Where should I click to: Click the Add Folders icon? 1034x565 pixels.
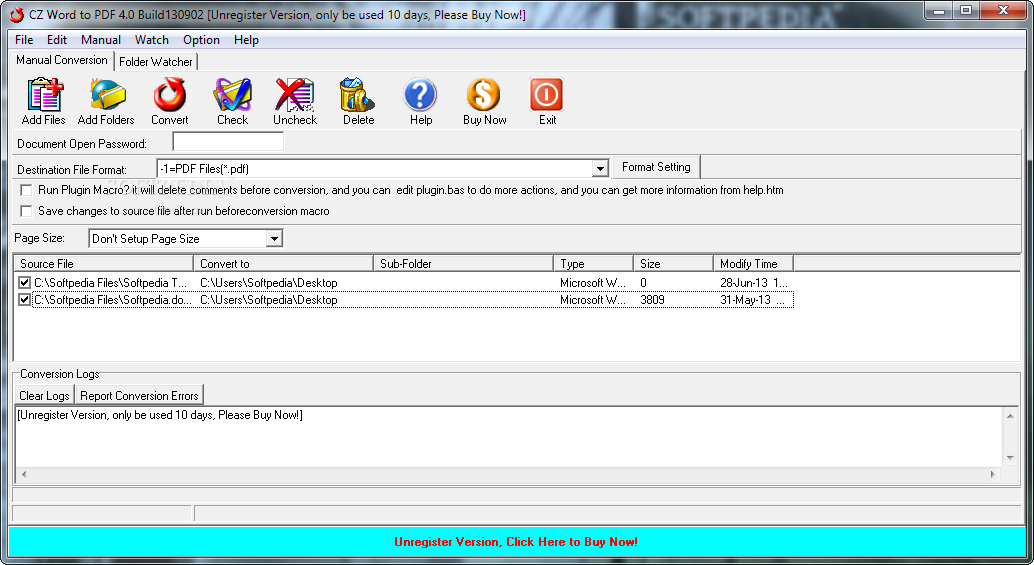[106, 95]
